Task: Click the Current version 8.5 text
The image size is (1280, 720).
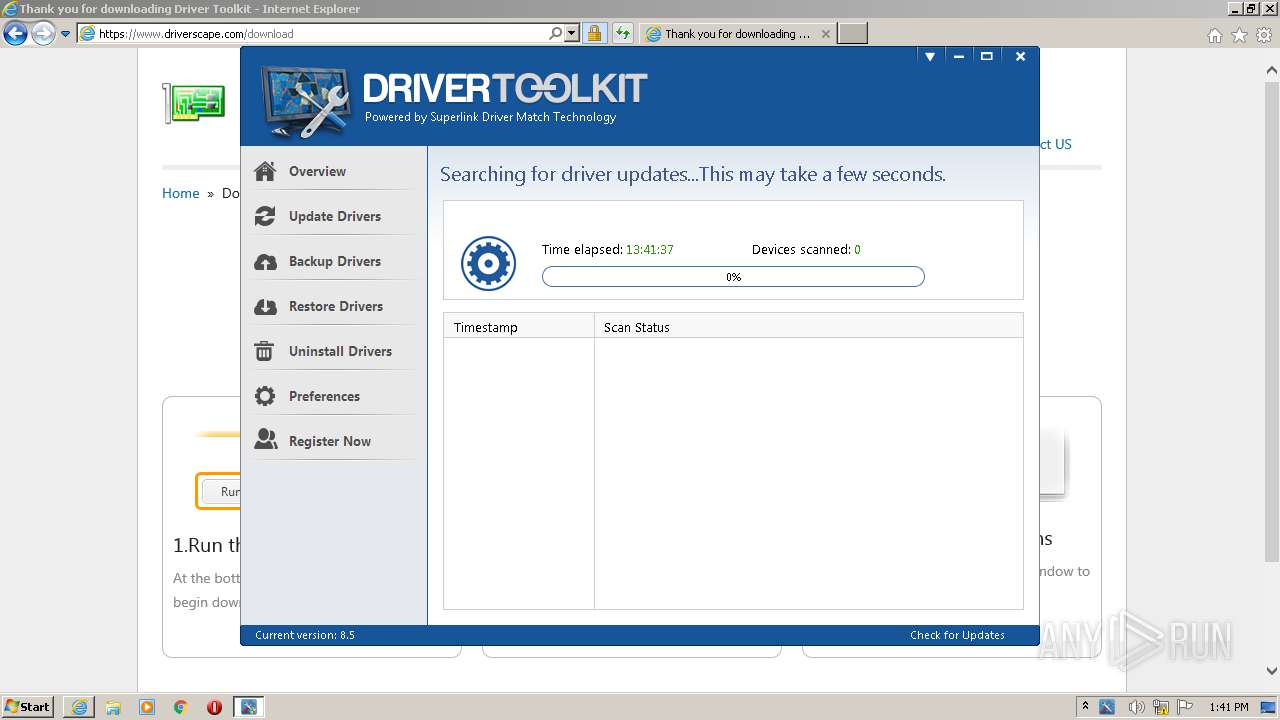Action: click(305, 635)
